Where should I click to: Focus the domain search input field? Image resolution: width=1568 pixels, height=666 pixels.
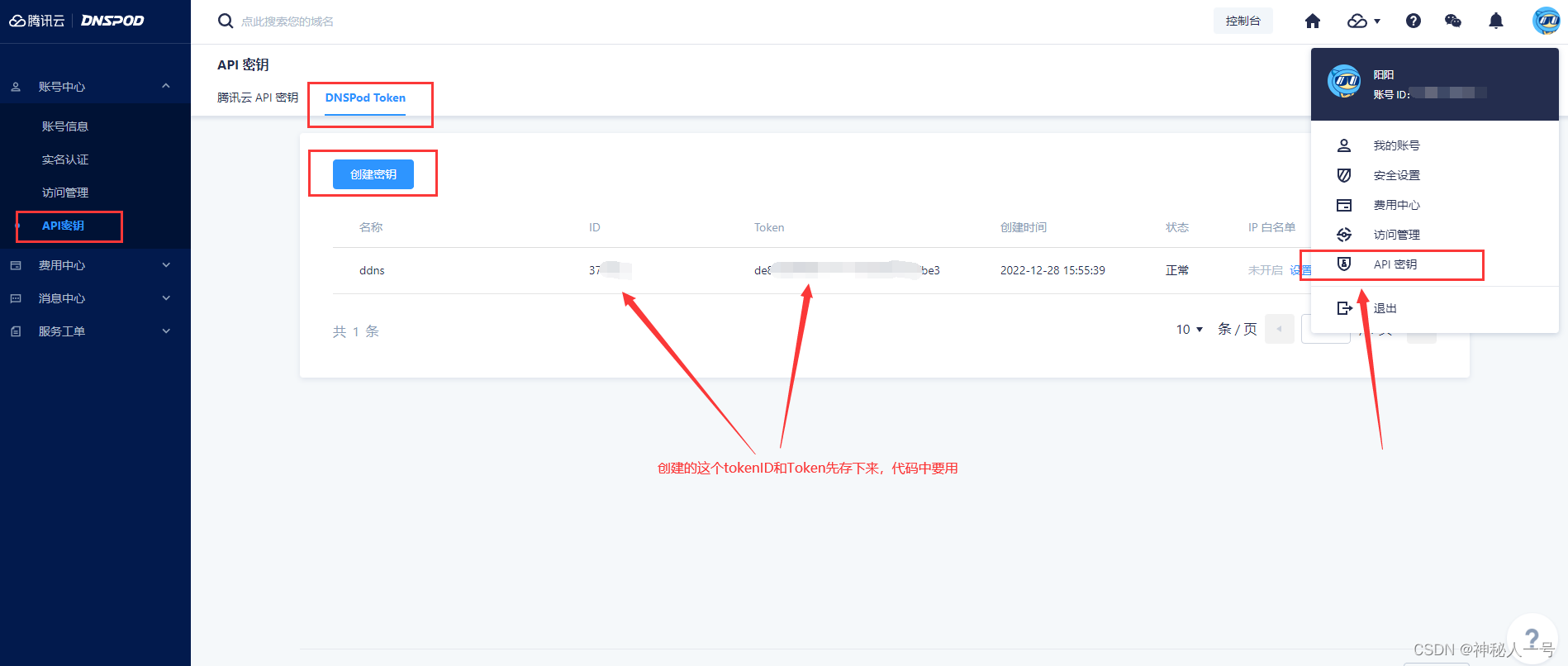tap(287, 21)
